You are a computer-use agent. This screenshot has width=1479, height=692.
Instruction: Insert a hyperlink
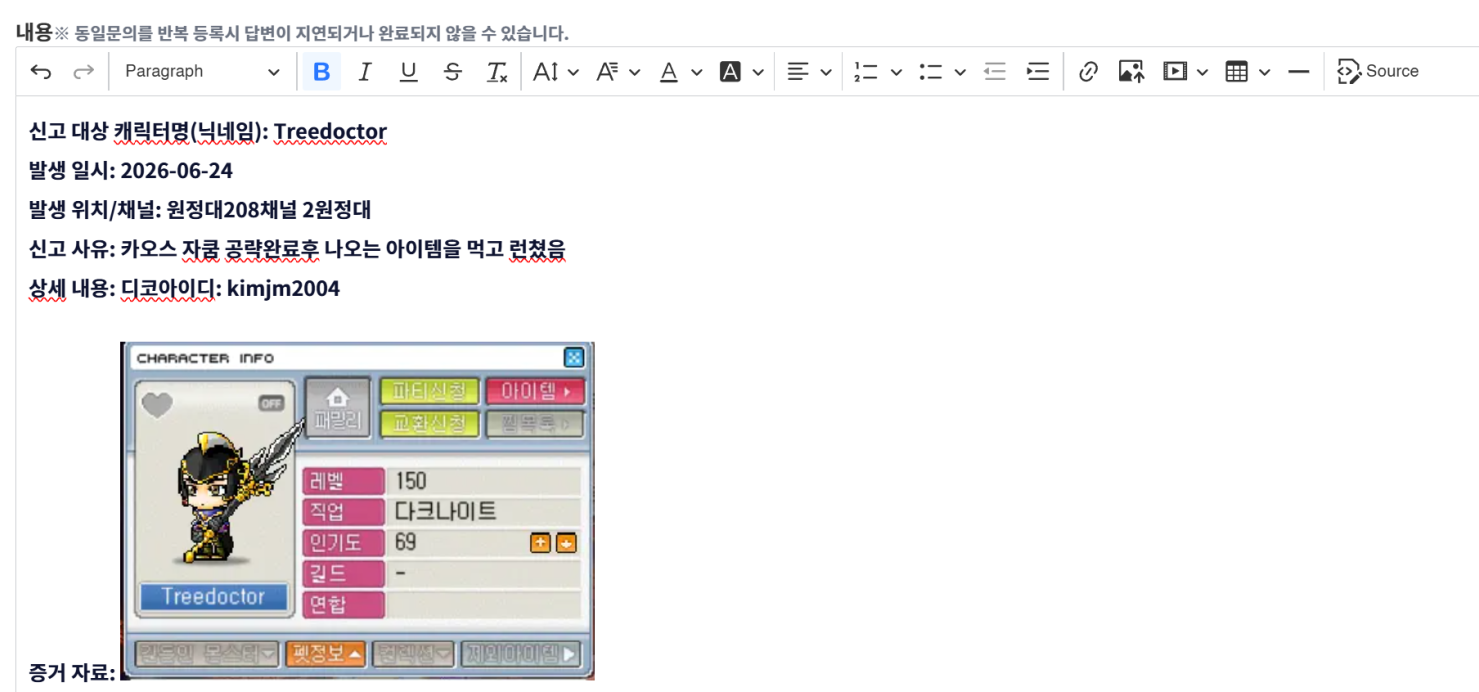point(1088,71)
